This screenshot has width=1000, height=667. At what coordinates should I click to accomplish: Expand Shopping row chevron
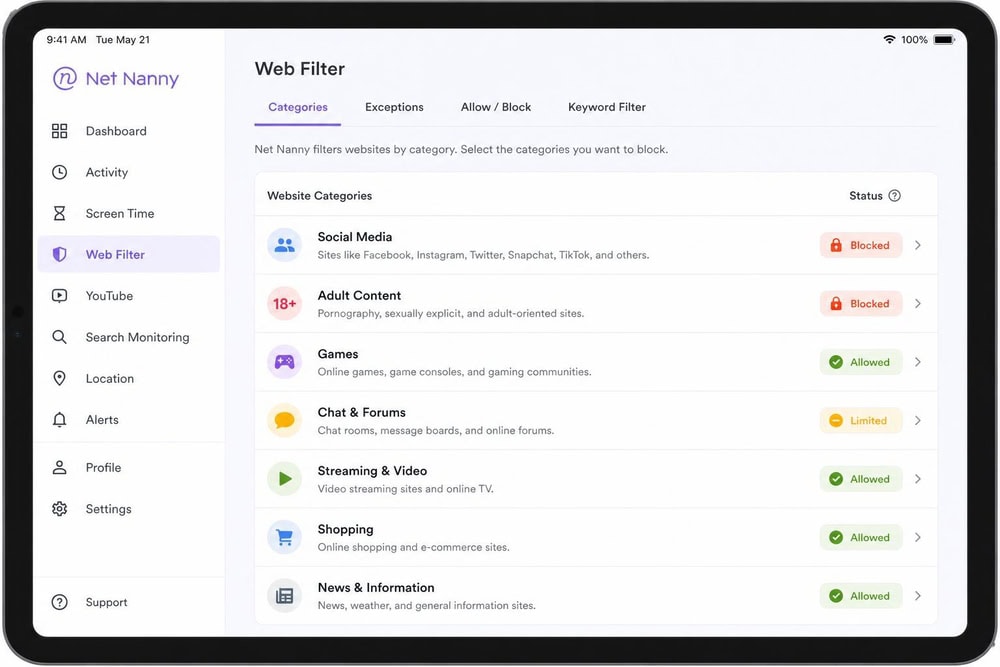[918, 538]
